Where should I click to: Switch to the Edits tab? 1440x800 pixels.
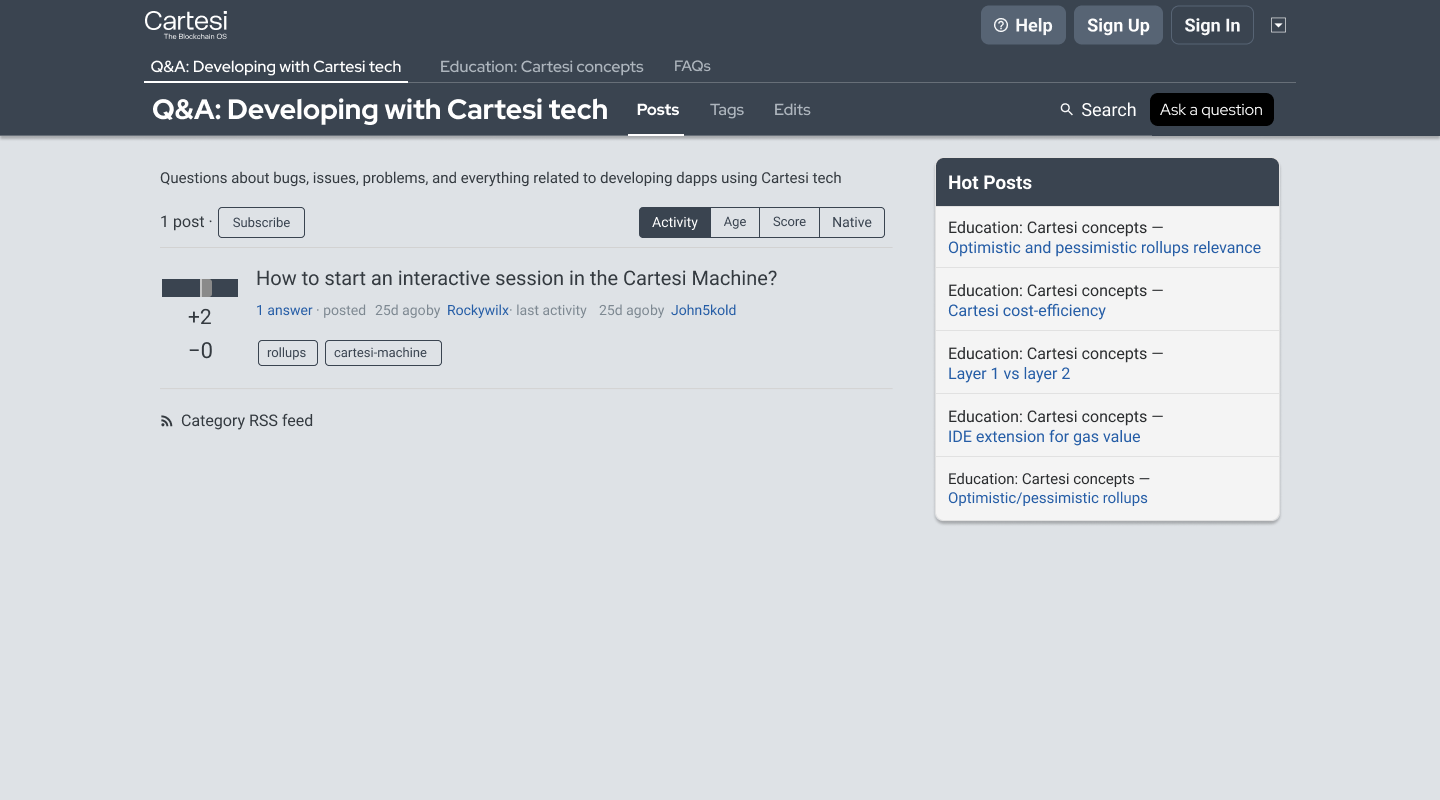pos(792,110)
